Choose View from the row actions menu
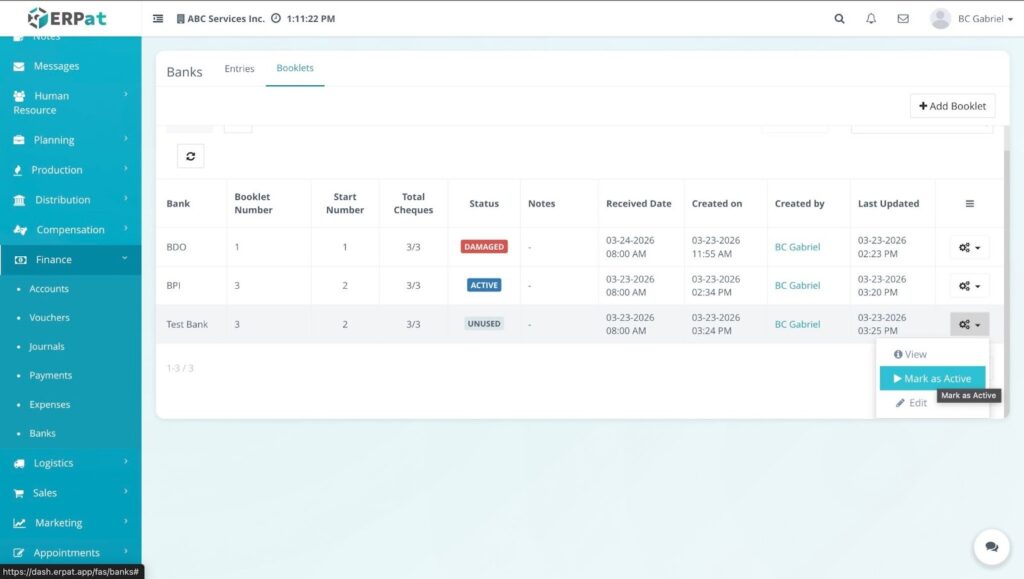The image size is (1024, 579). pyautogui.click(x=910, y=354)
